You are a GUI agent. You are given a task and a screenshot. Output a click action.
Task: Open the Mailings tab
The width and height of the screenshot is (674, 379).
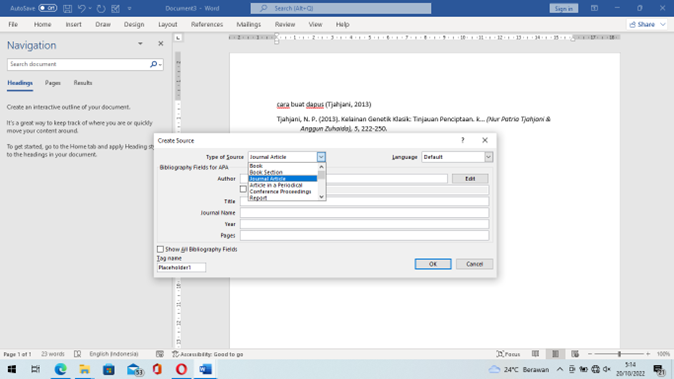(x=248, y=24)
